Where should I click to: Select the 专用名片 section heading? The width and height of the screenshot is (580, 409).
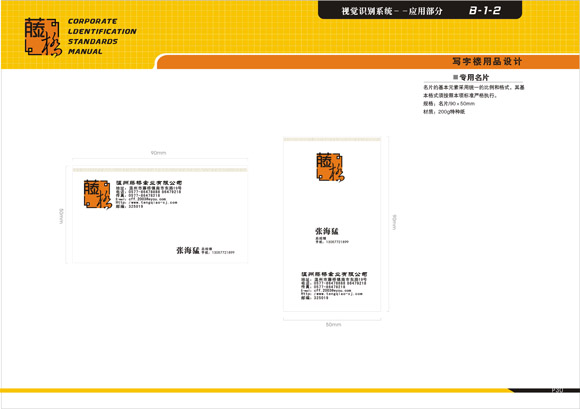pos(471,77)
